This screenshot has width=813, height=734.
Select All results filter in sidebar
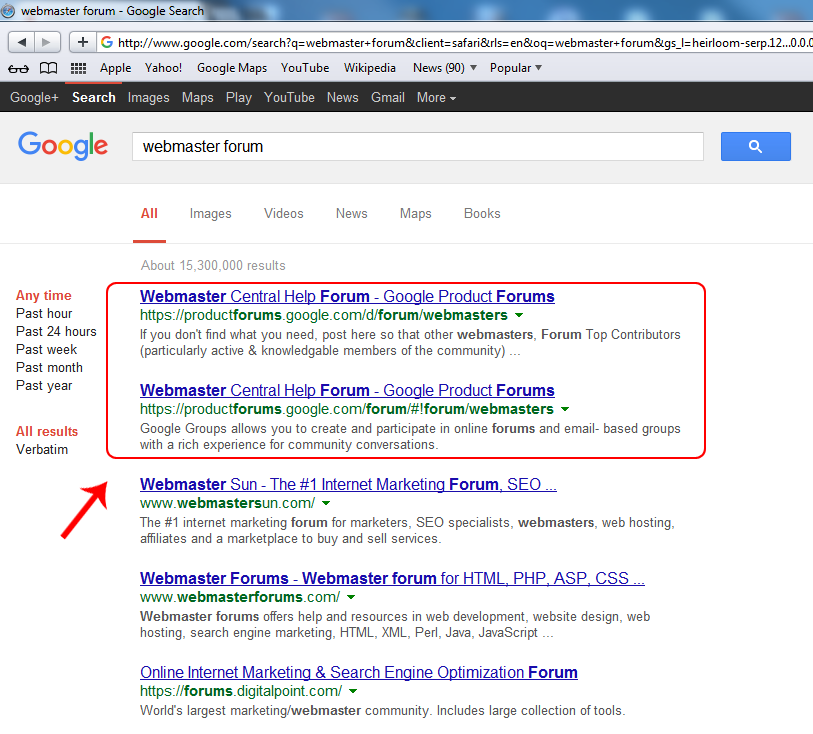tap(47, 431)
